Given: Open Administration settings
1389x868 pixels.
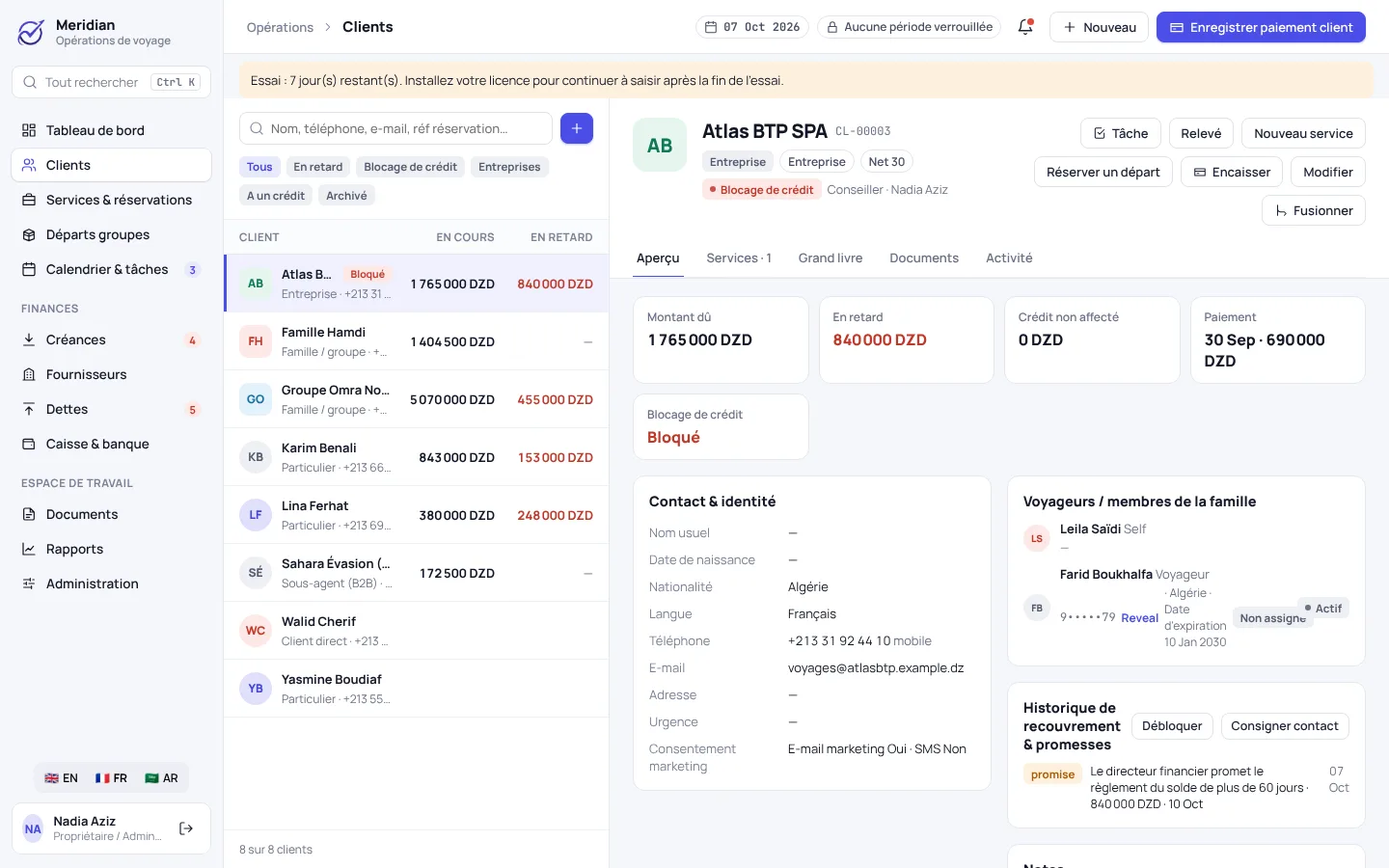Looking at the screenshot, I should click(x=111, y=583).
